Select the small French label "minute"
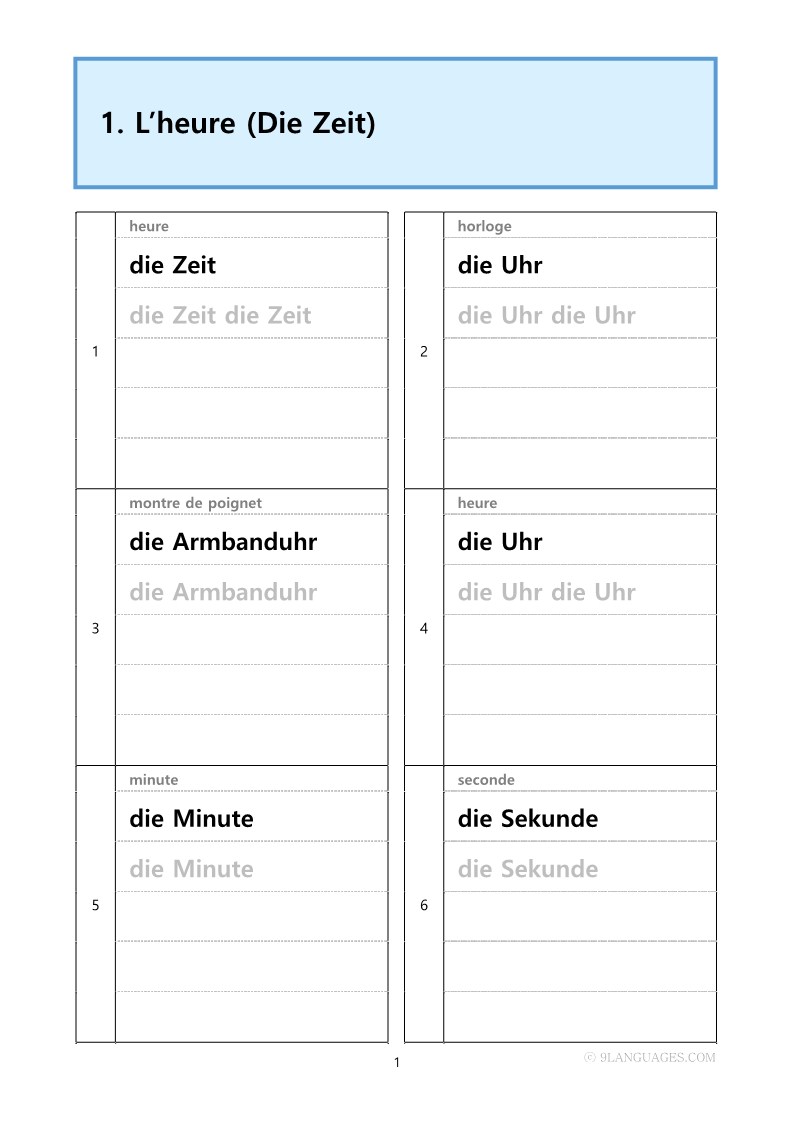Screen dimensions: 794x1123 [153, 780]
